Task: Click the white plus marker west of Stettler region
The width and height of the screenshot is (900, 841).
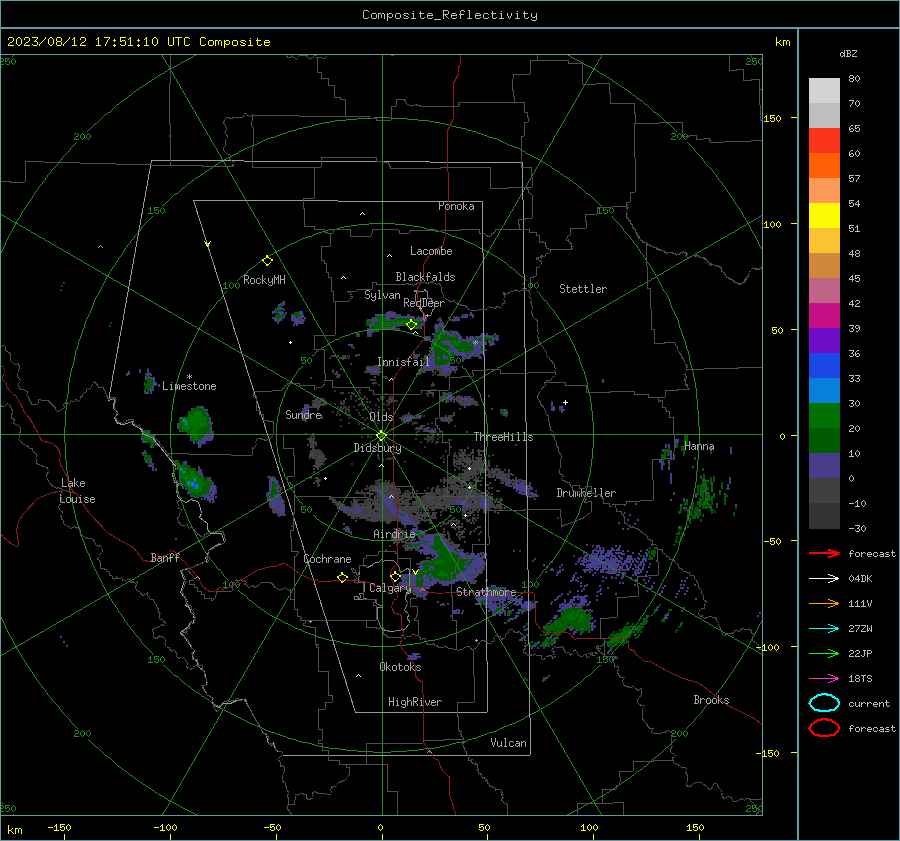Action: point(565,402)
